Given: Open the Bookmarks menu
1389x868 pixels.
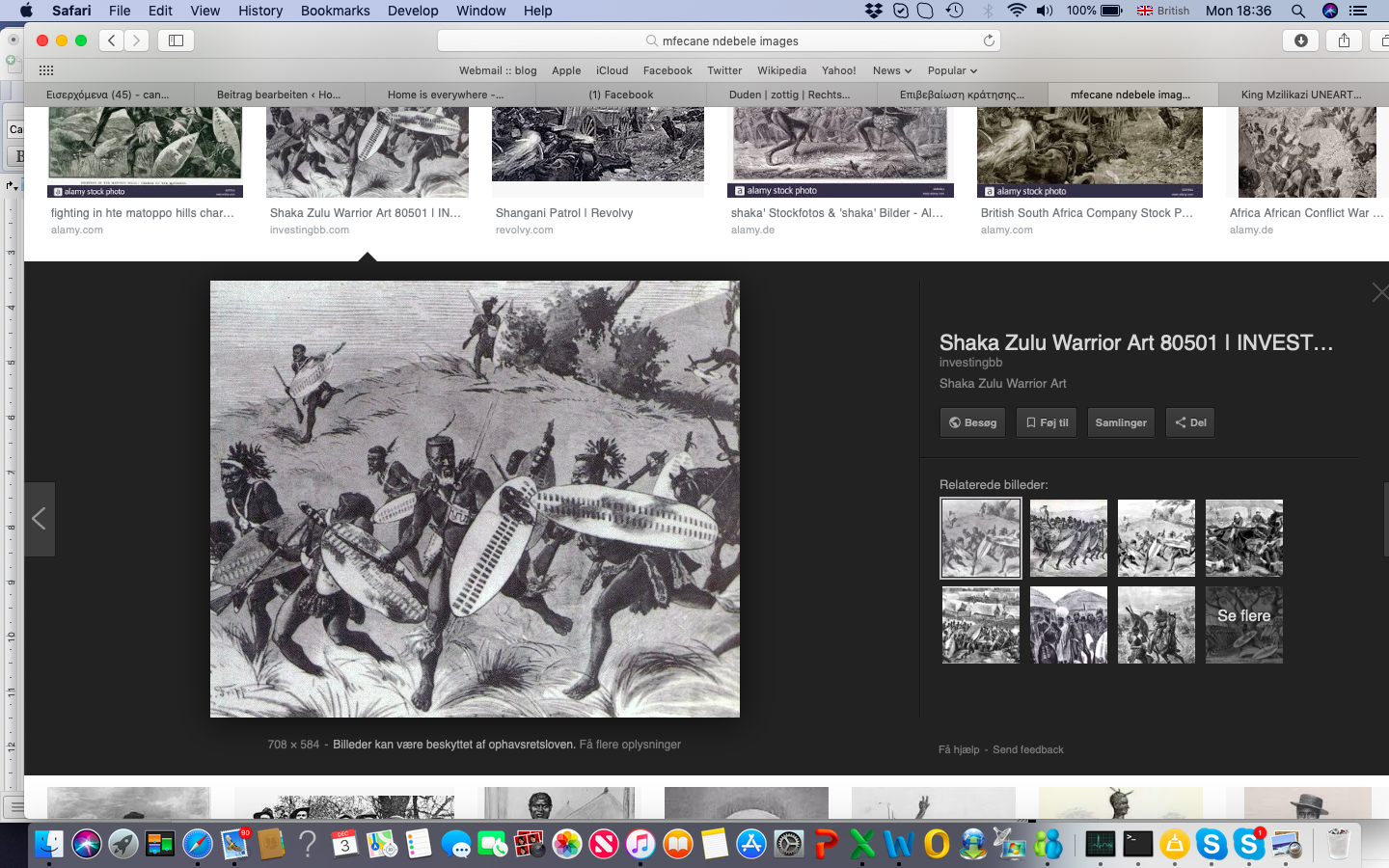Looking at the screenshot, I should click(335, 11).
